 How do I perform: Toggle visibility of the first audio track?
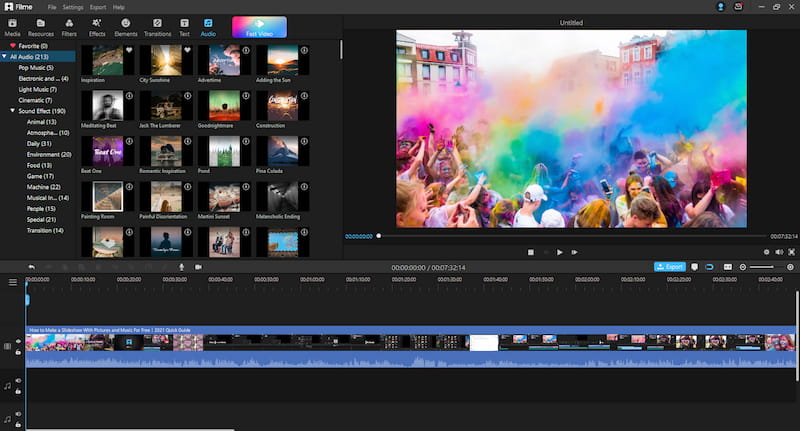click(x=18, y=380)
